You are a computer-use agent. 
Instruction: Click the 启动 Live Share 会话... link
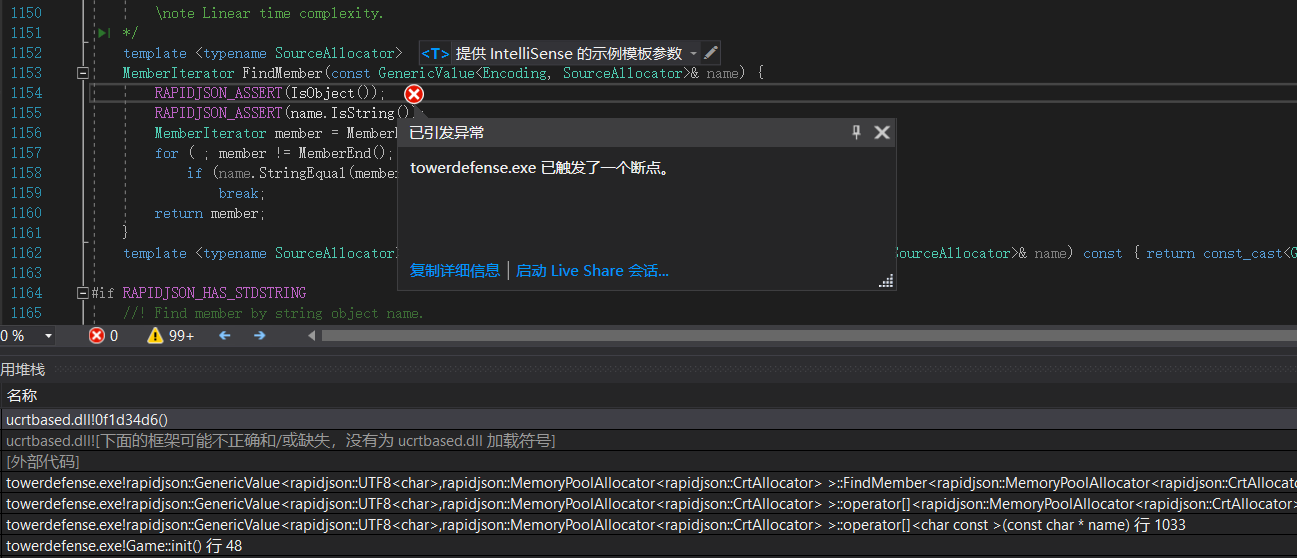(592, 271)
